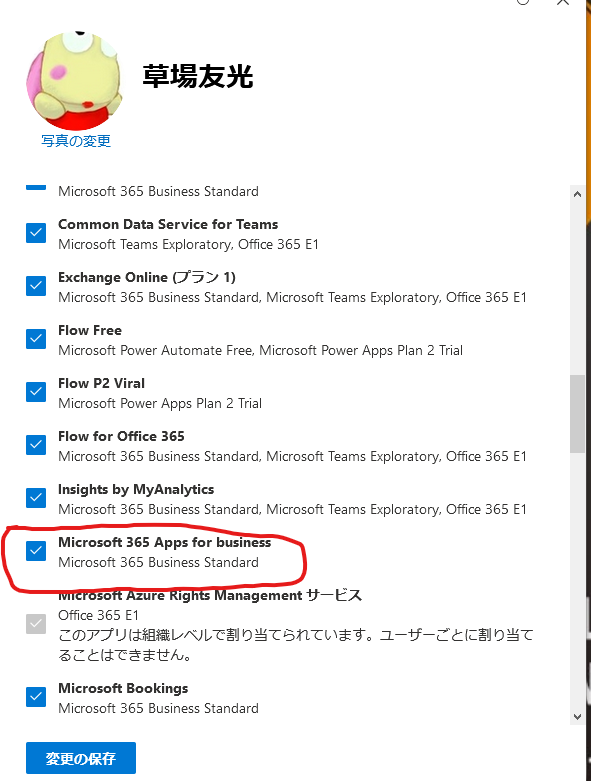The width and height of the screenshot is (591, 781).
Task: Click the Microsoft Bookings label
Action: [123, 688]
